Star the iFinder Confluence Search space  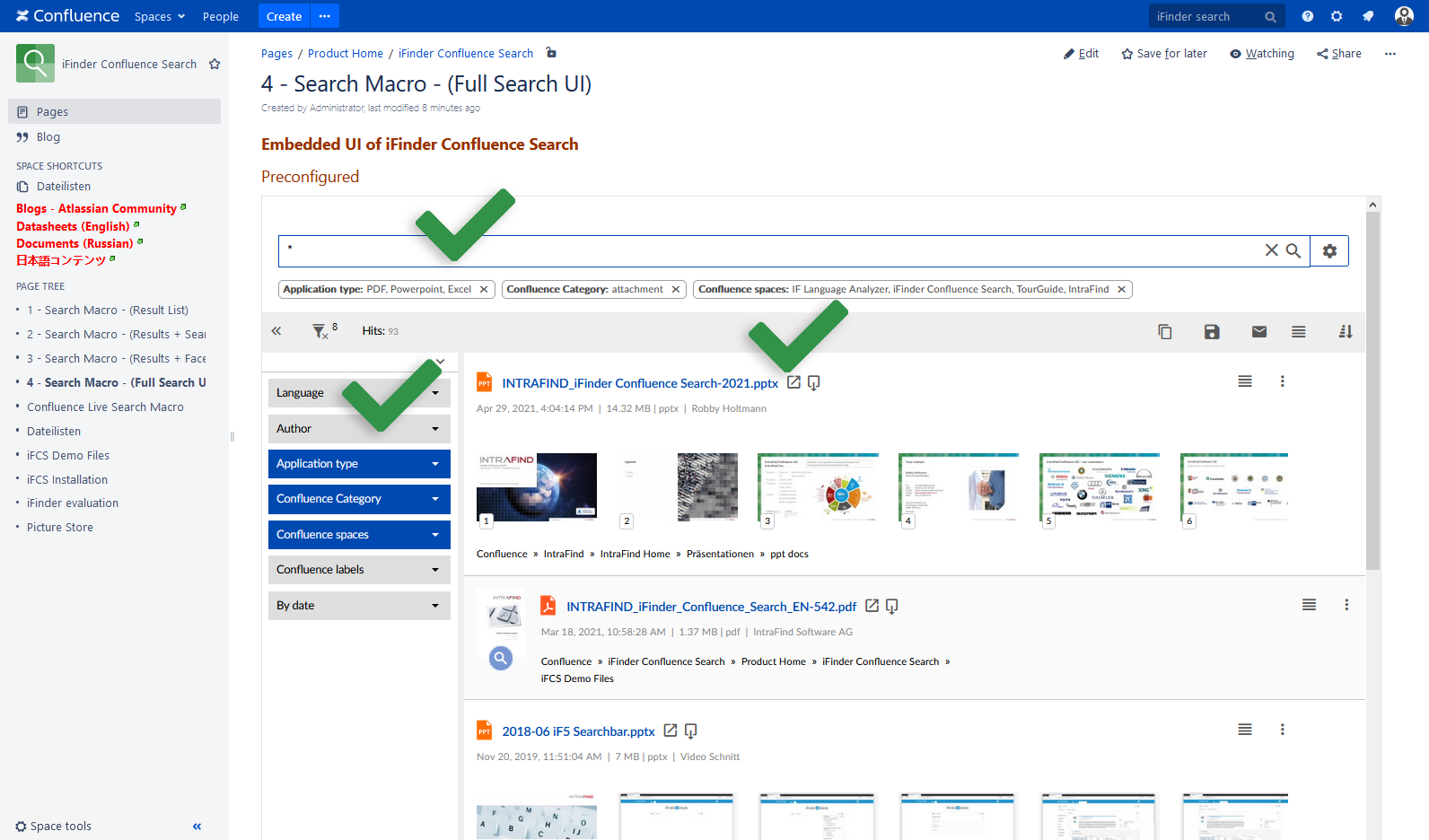[215, 64]
